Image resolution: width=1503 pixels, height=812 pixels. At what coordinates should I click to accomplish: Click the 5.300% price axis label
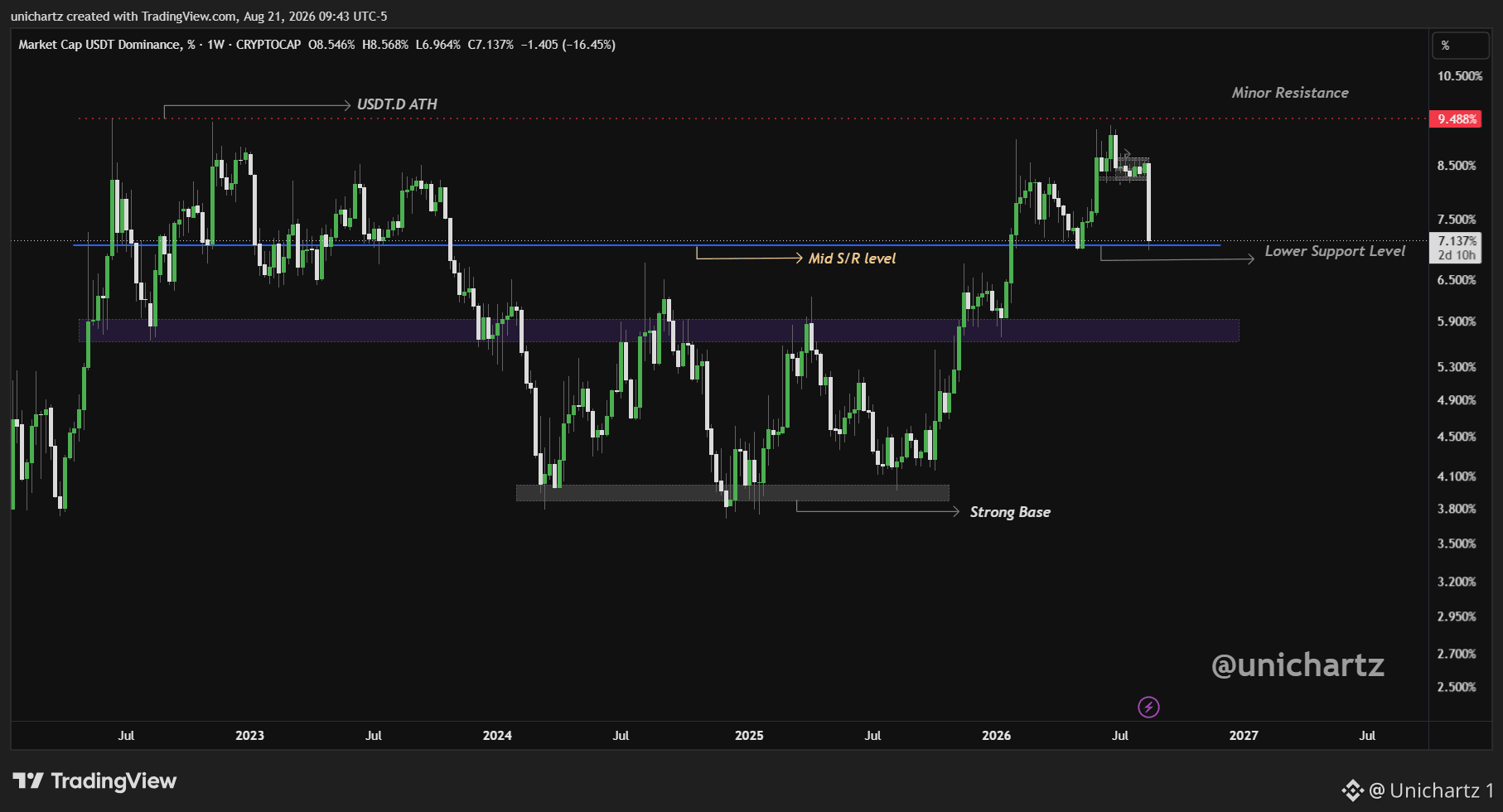tap(1457, 367)
